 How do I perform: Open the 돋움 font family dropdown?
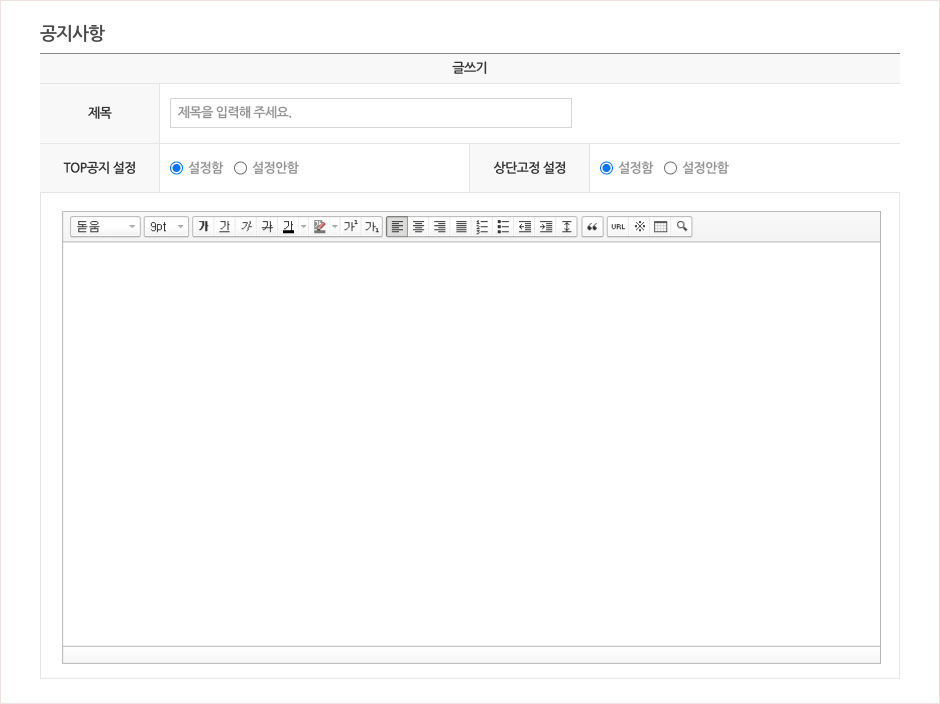pos(105,227)
